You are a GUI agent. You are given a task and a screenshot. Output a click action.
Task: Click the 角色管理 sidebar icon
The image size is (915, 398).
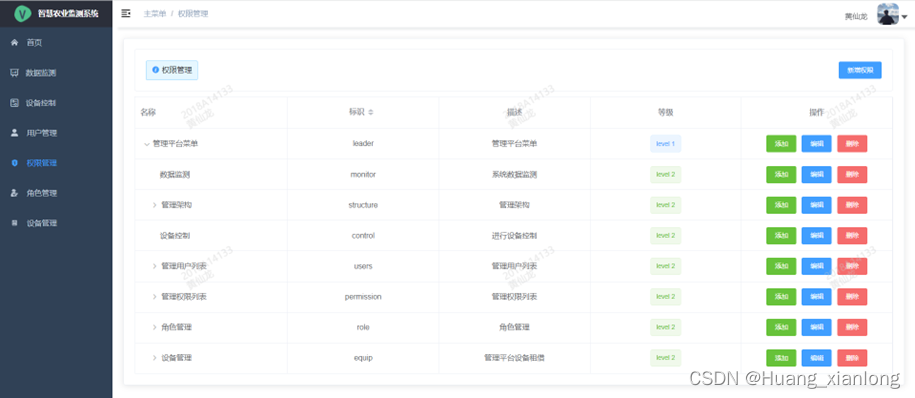pyautogui.click(x=15, y=193)
